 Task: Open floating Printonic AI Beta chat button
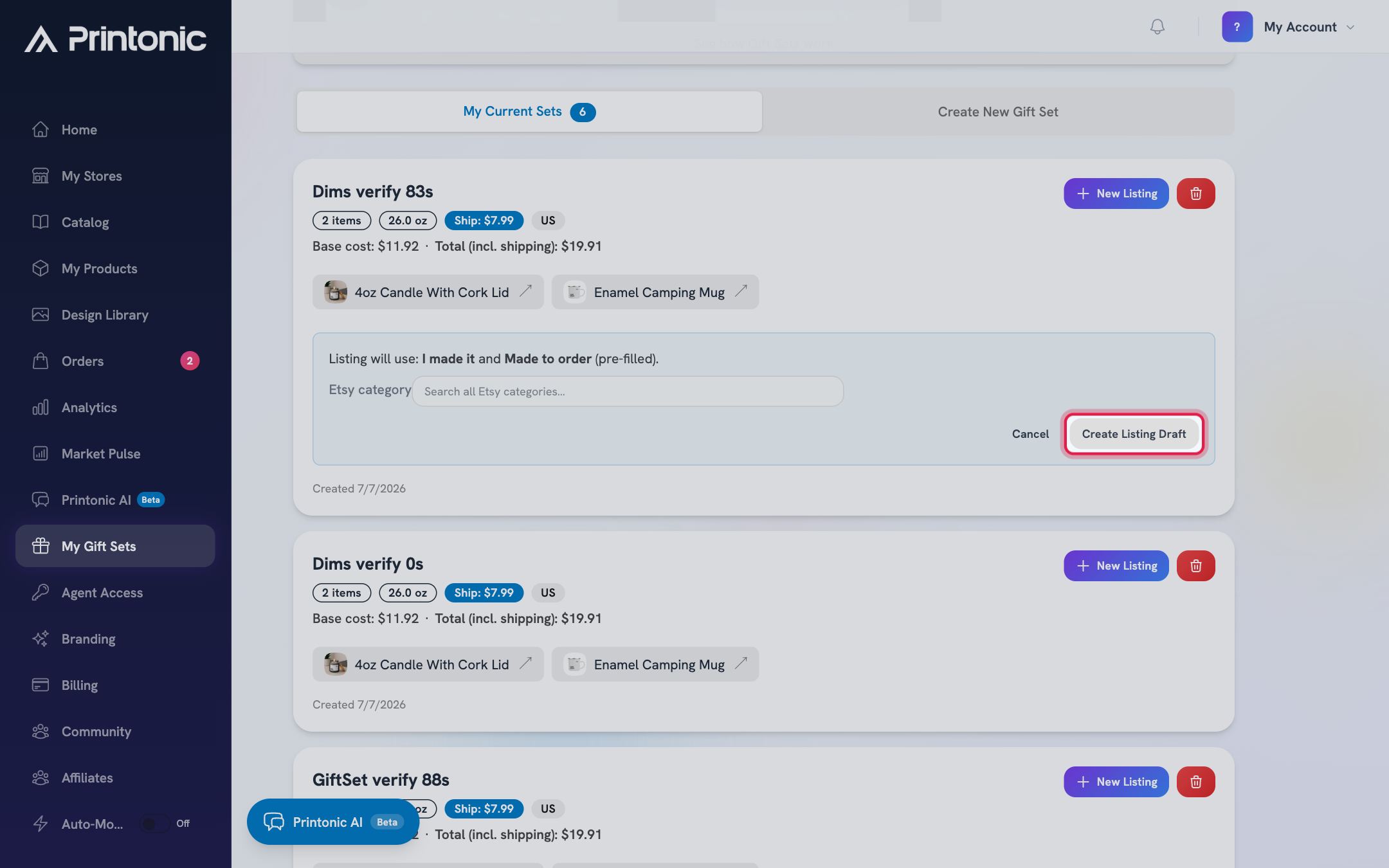click(333, 822)
